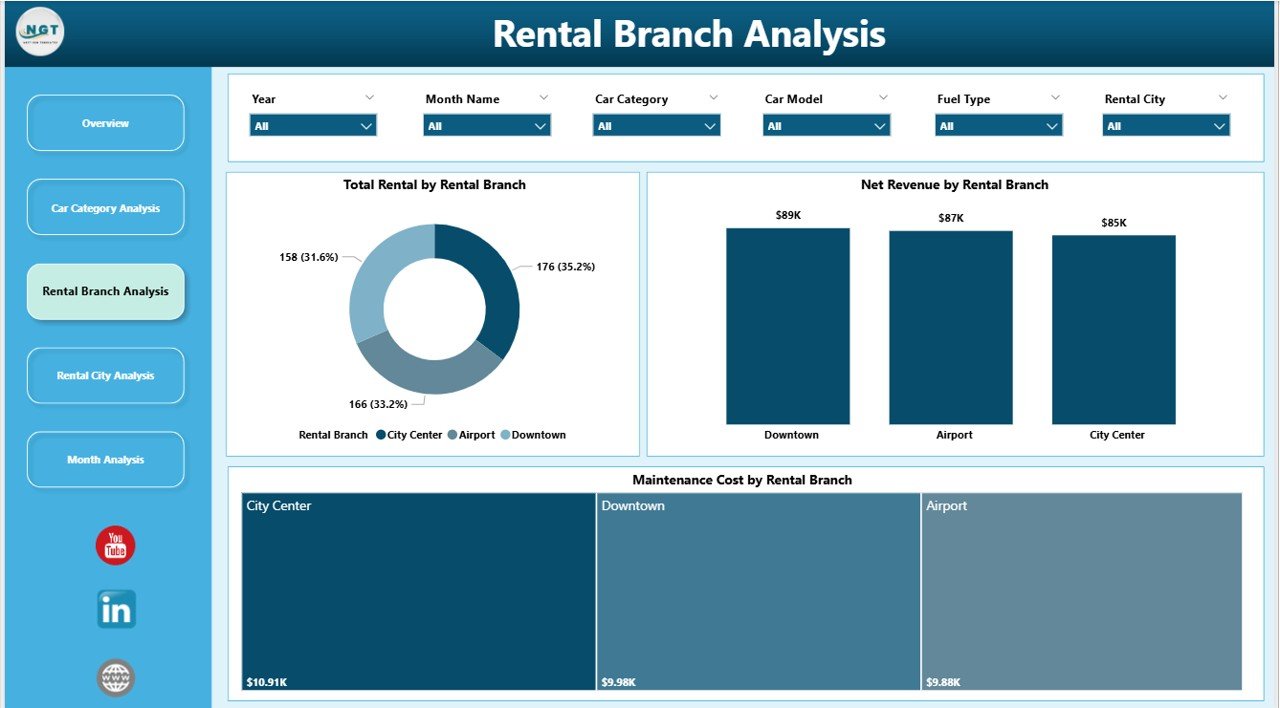The height and width of the screenshot is (708, 1280).
Task: Click the Car Model dropdown chevron arrow
Action: [x=884, y=97]
